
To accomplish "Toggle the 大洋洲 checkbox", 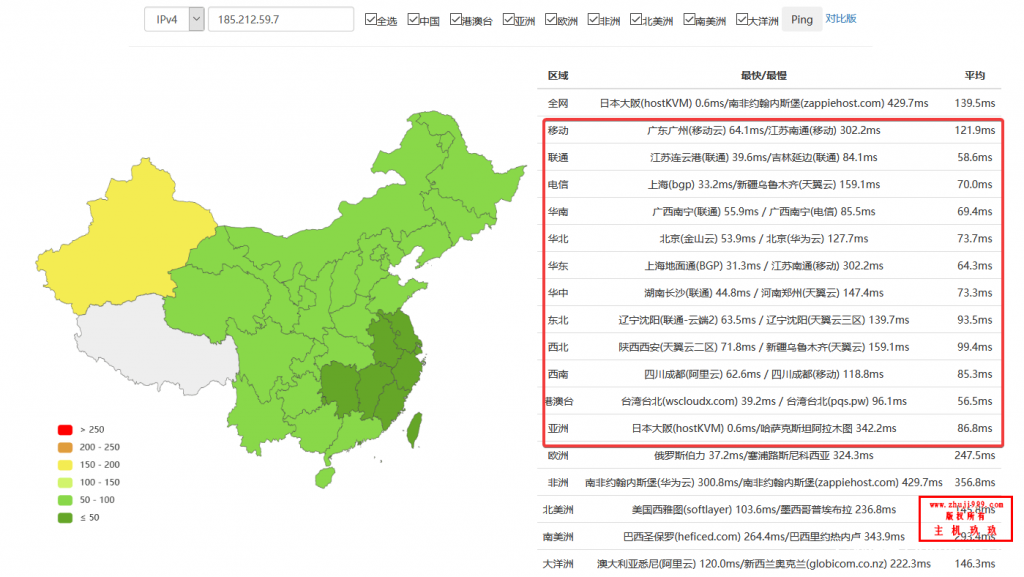I will tap(742, 19).
